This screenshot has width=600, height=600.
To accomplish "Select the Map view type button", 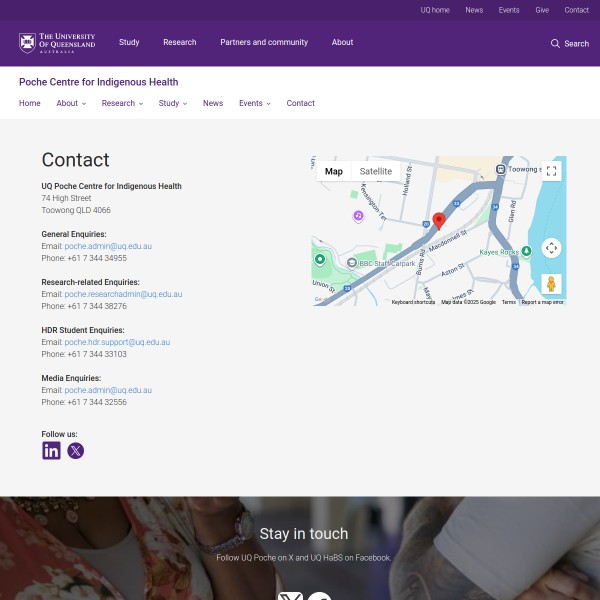I will click(334, 171).
